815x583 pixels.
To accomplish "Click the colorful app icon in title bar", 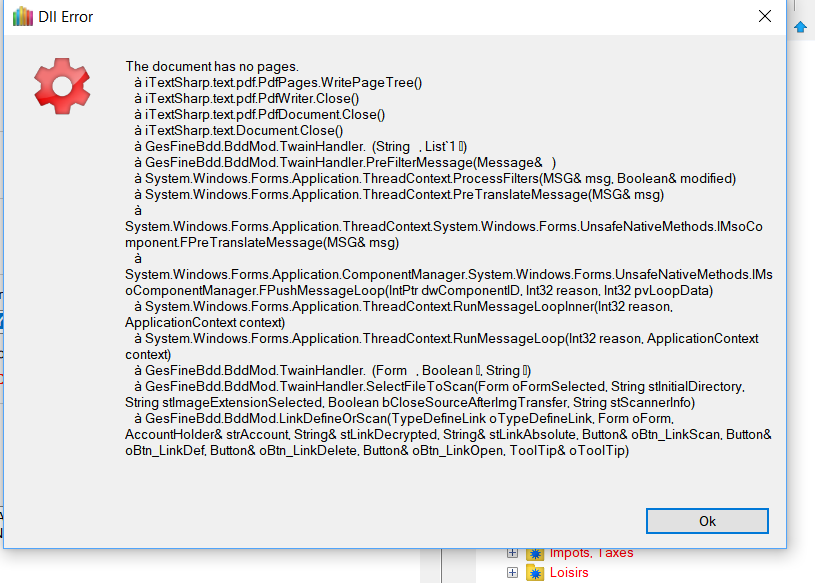I will click(22, 17).
